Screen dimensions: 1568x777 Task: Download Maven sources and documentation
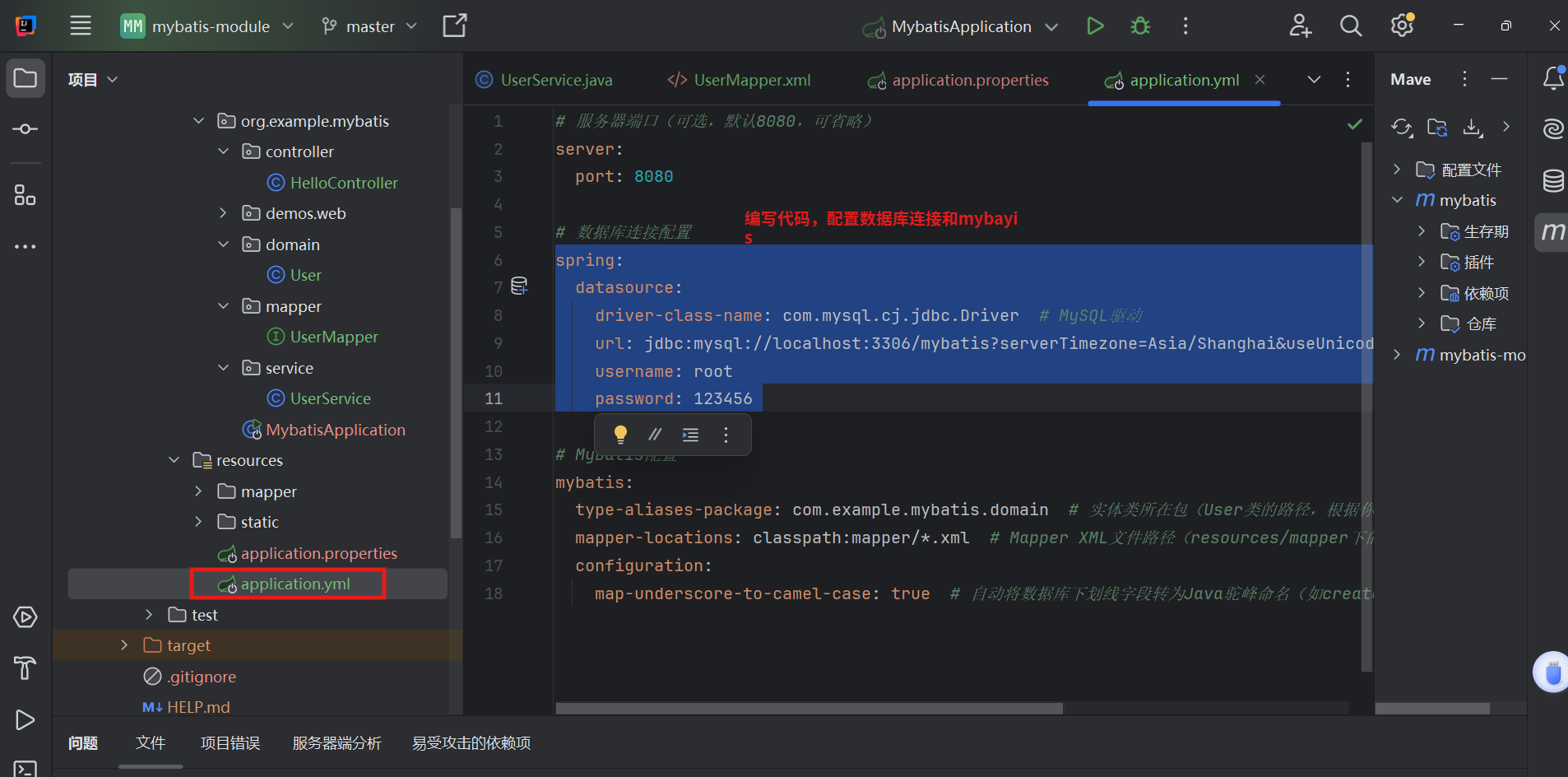(x=1473, y=128)
